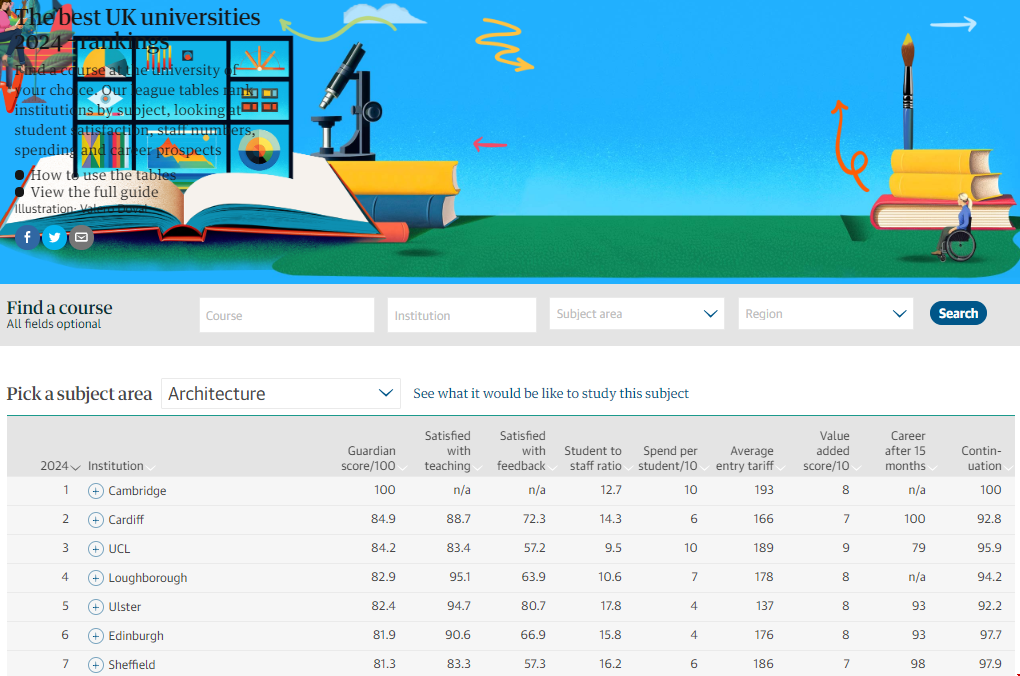Open the Region dropdown
This screenshot has width=1020, height=676.
coord(825,314)
